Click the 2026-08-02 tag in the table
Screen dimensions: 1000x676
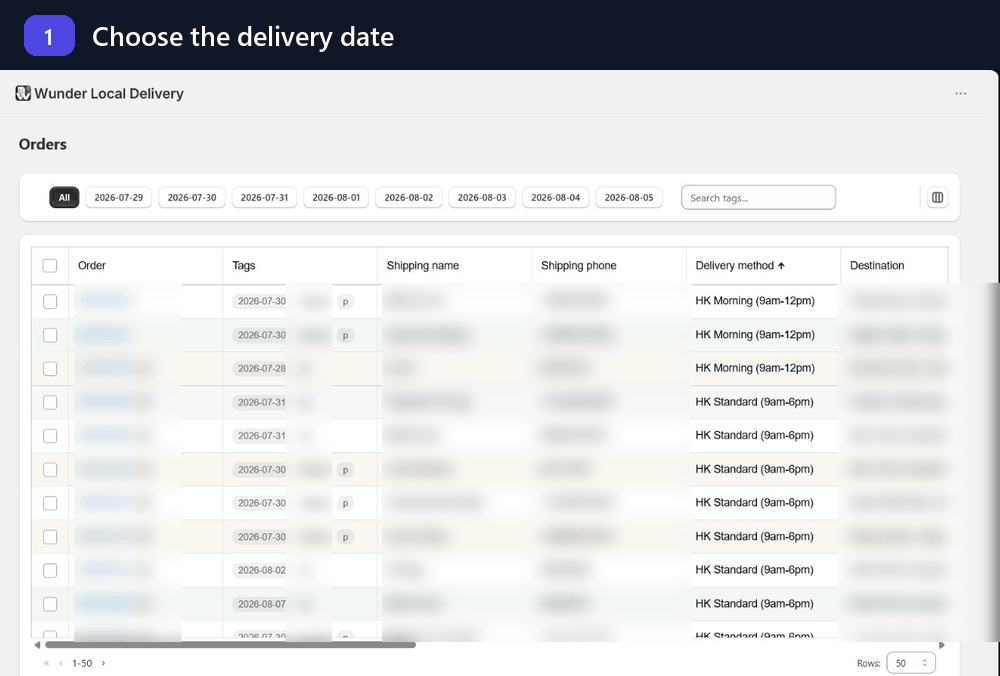pos(261,571)
